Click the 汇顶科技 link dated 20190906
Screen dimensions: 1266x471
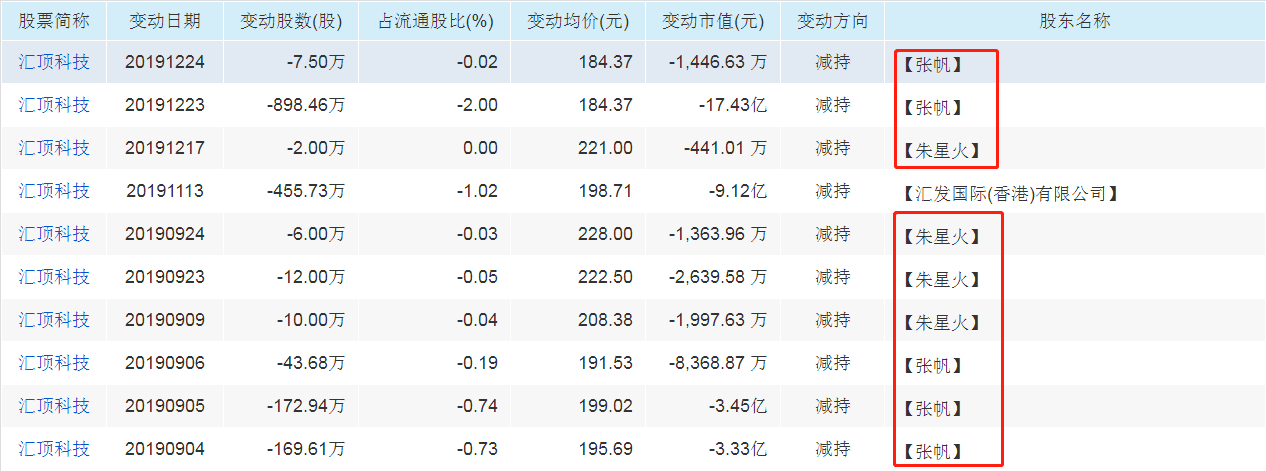(54, 363)
